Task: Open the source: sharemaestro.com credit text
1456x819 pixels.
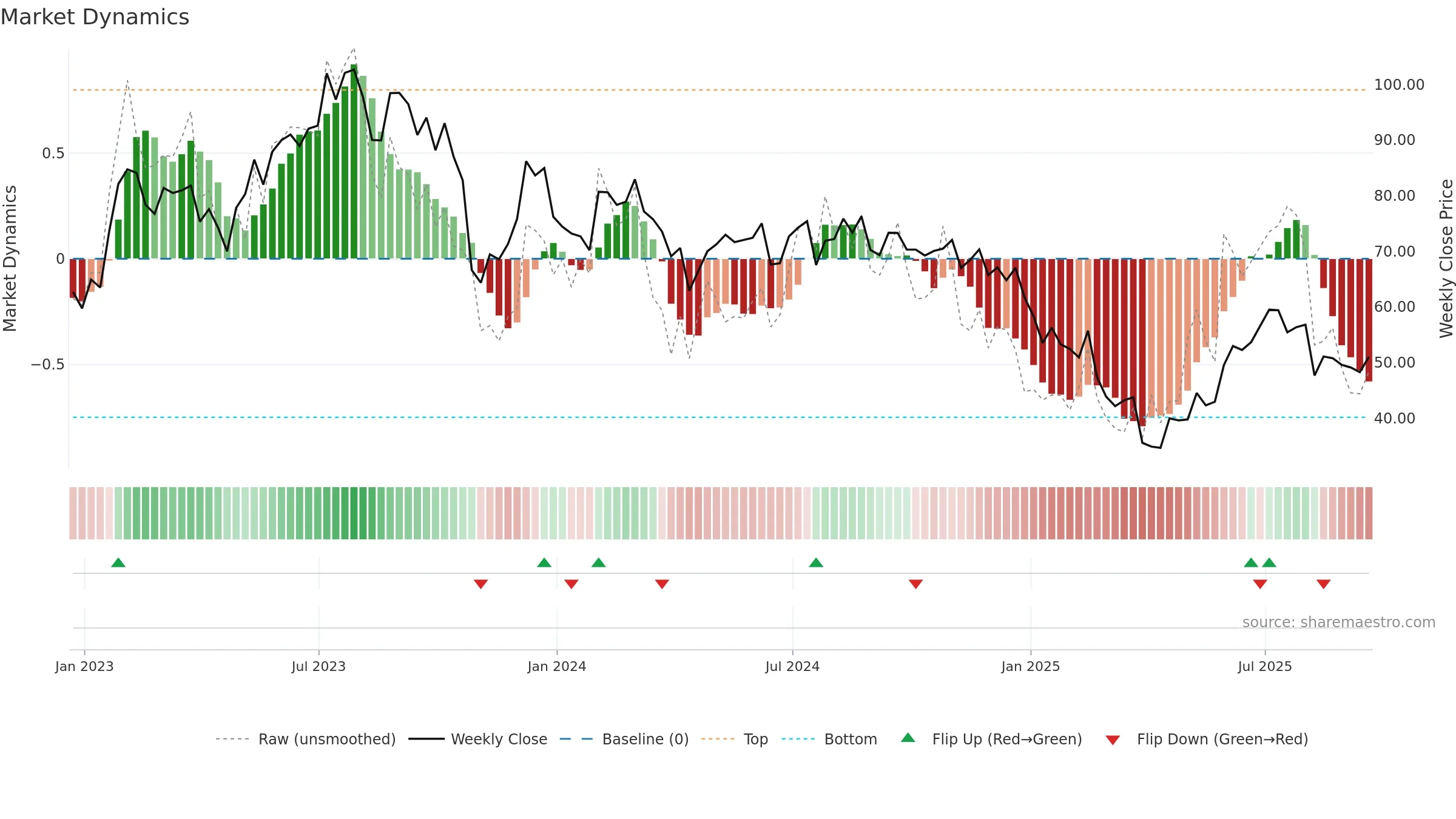Action: [x=1339, y=622]
